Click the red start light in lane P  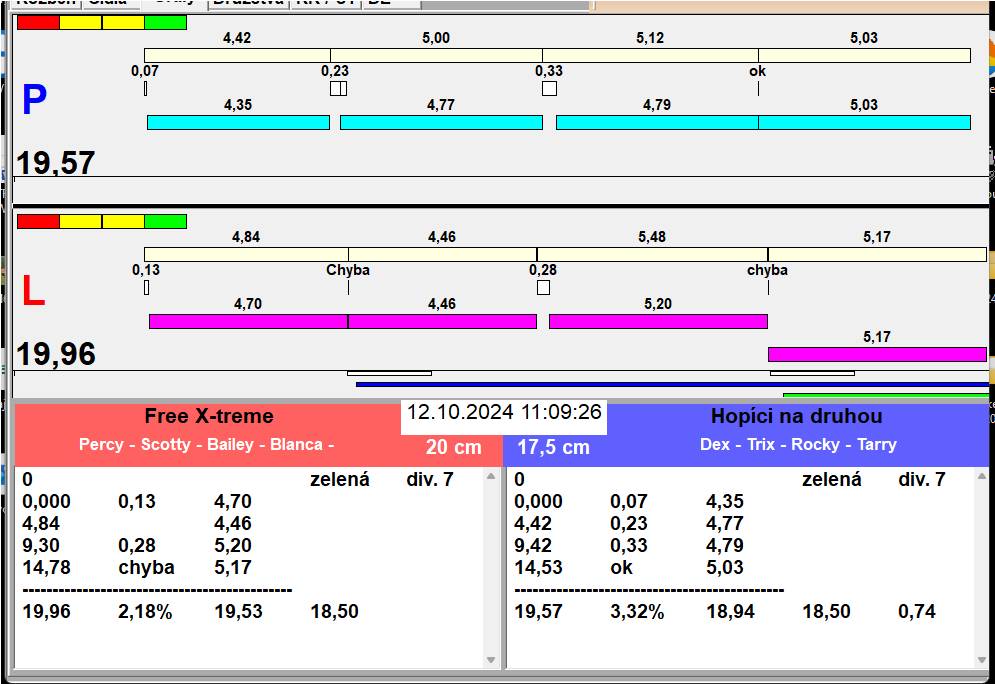click(x=38, y=22)
